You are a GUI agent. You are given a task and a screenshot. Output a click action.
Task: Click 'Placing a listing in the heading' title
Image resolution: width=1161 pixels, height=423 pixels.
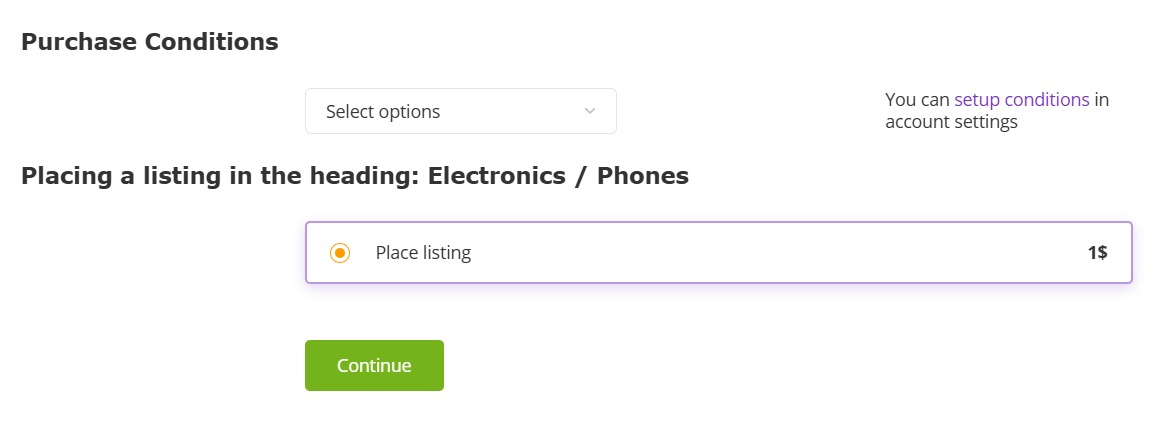220,176
